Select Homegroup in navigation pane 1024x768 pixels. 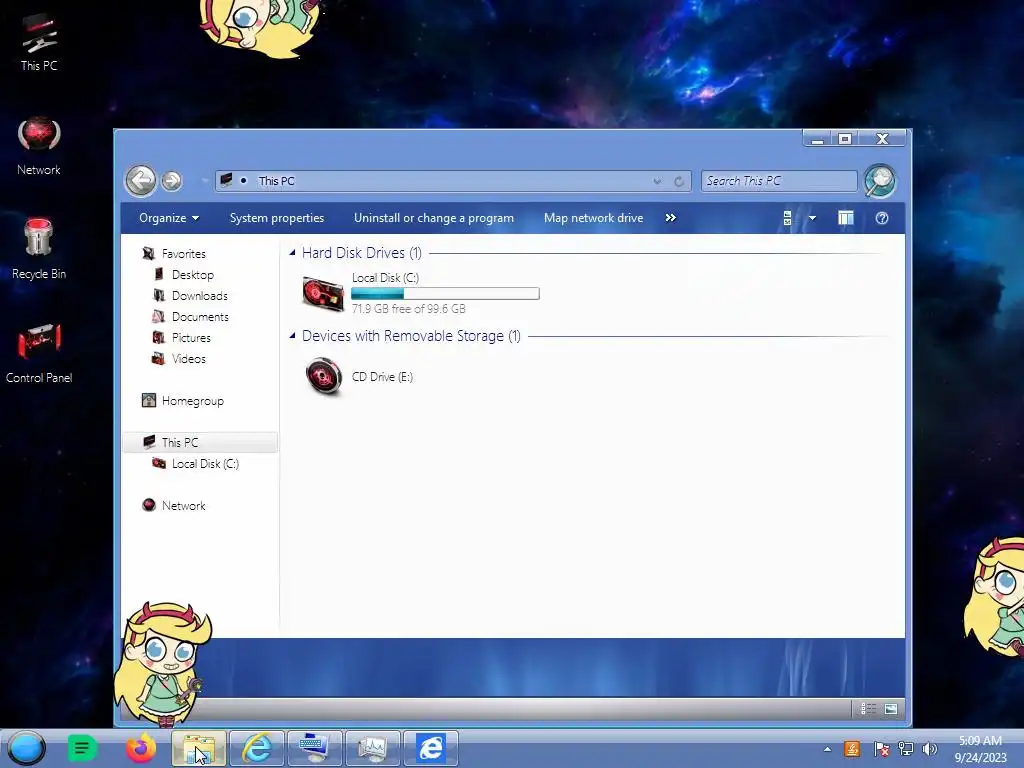click(x=193, y=401)
